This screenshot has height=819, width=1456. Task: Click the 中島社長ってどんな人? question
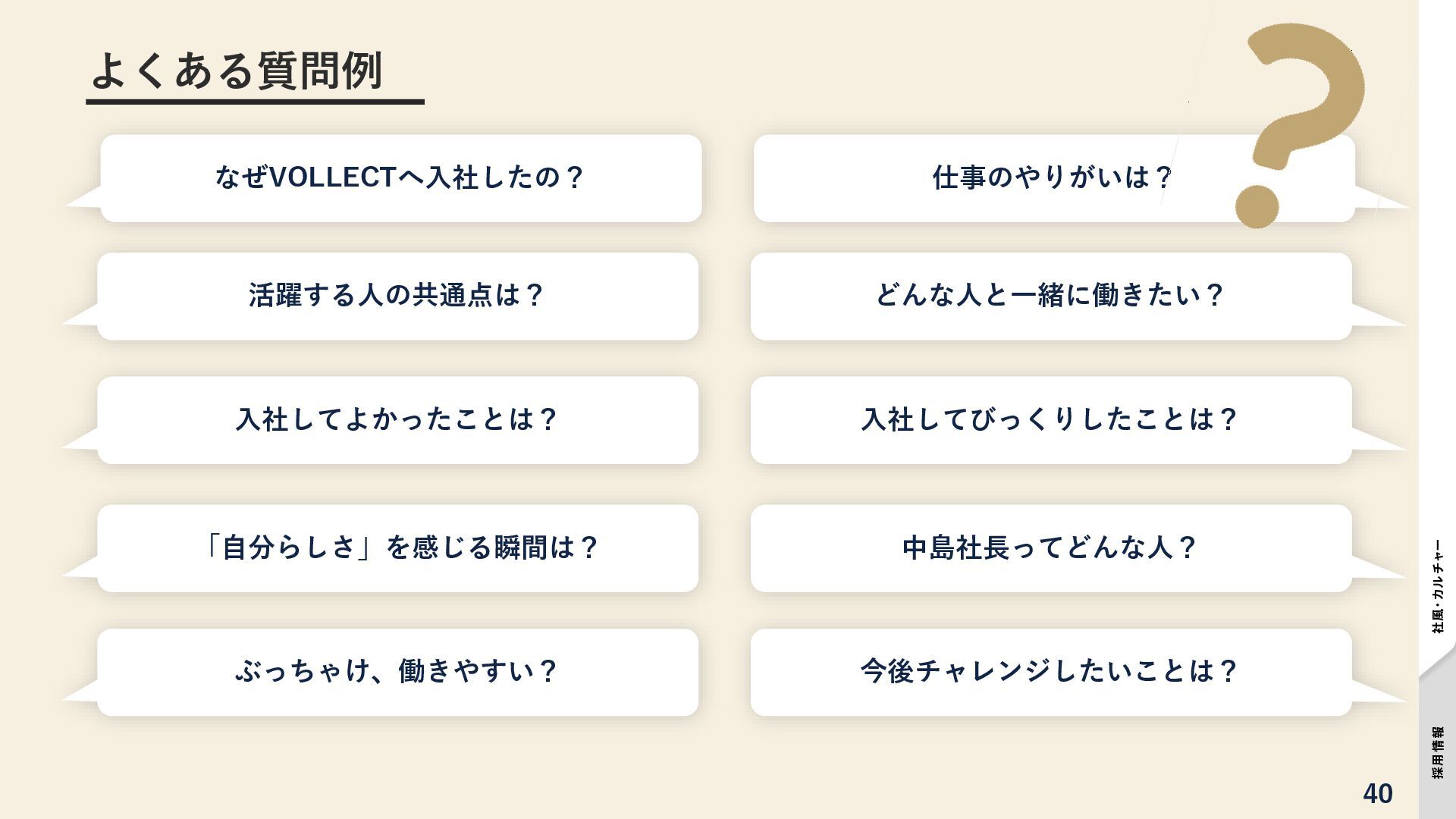(1050, 548)
